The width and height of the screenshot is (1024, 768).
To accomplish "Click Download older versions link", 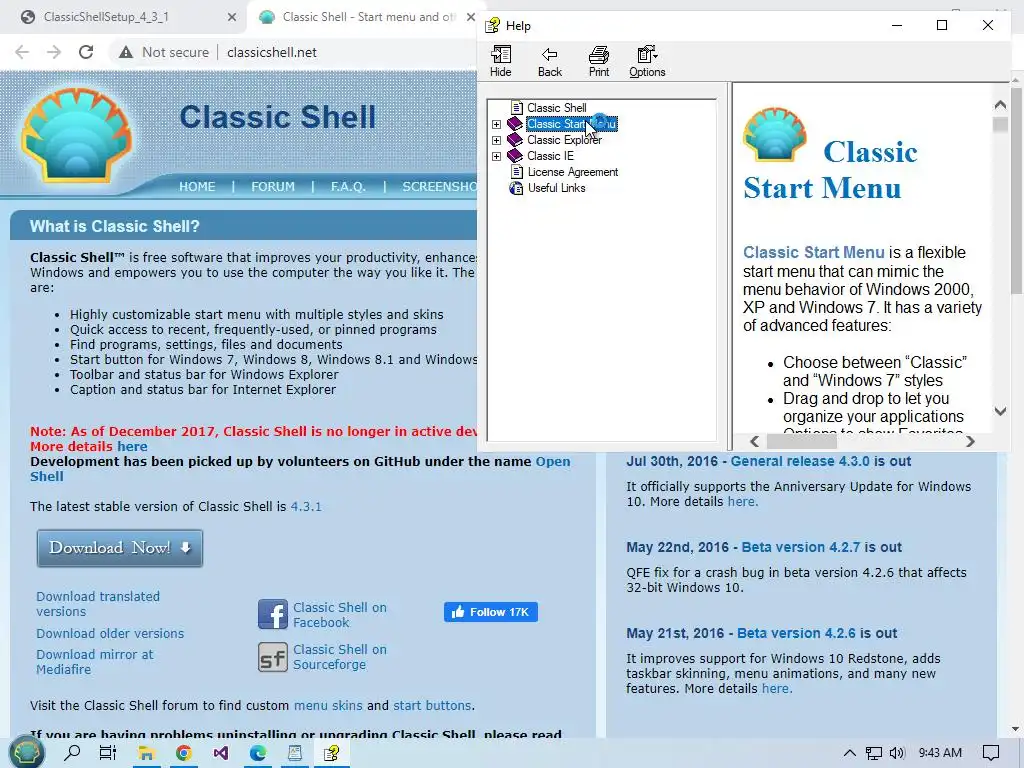I will [x=110, y=633].
